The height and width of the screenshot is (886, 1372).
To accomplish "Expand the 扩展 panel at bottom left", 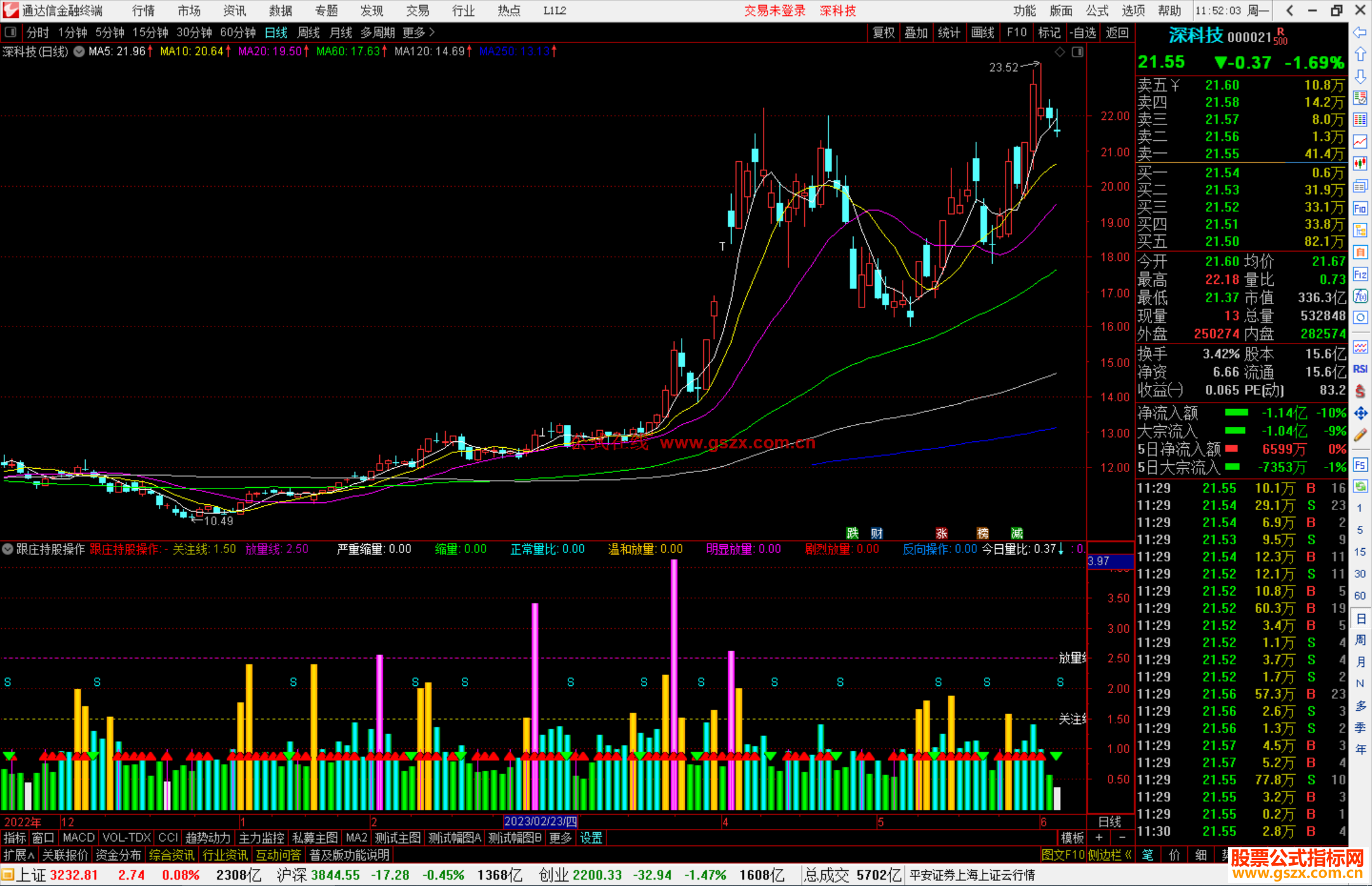I will coord(19,855).
